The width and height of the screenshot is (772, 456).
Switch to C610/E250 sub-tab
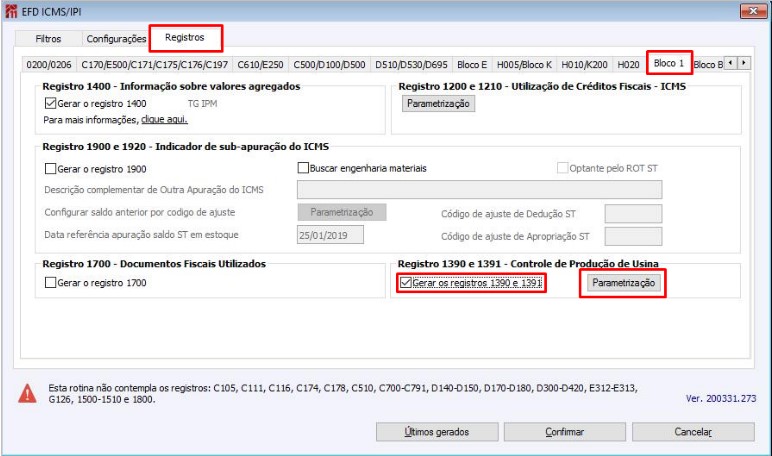click(260, 65)
